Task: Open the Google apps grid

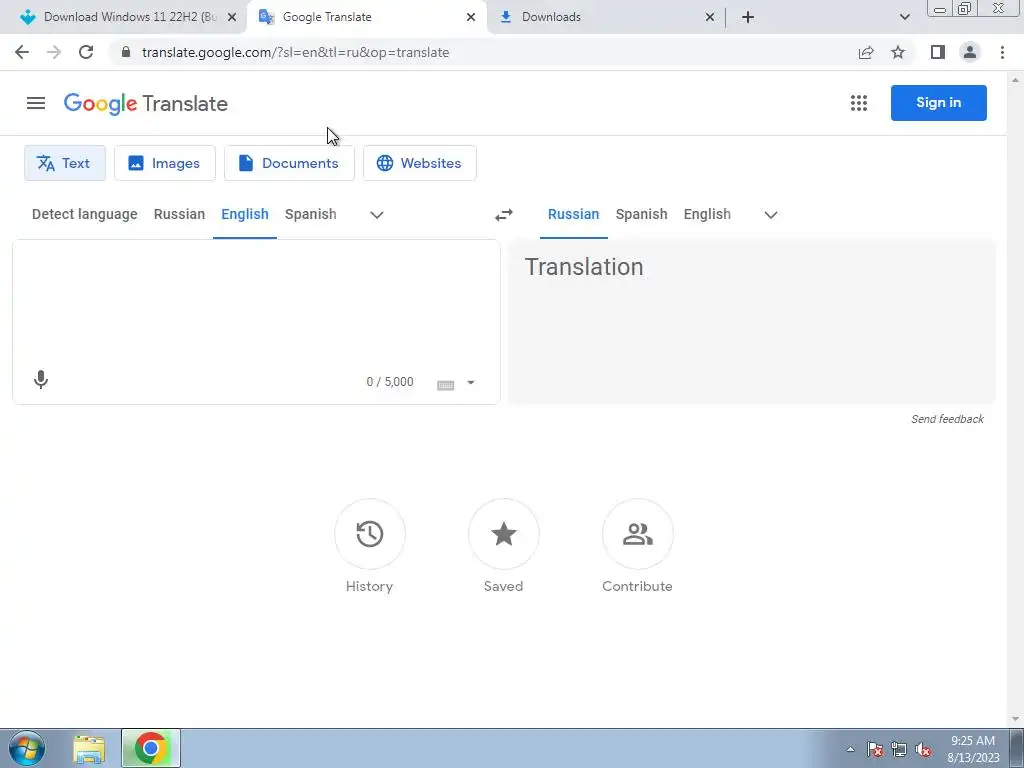Action: pos(859,103)
